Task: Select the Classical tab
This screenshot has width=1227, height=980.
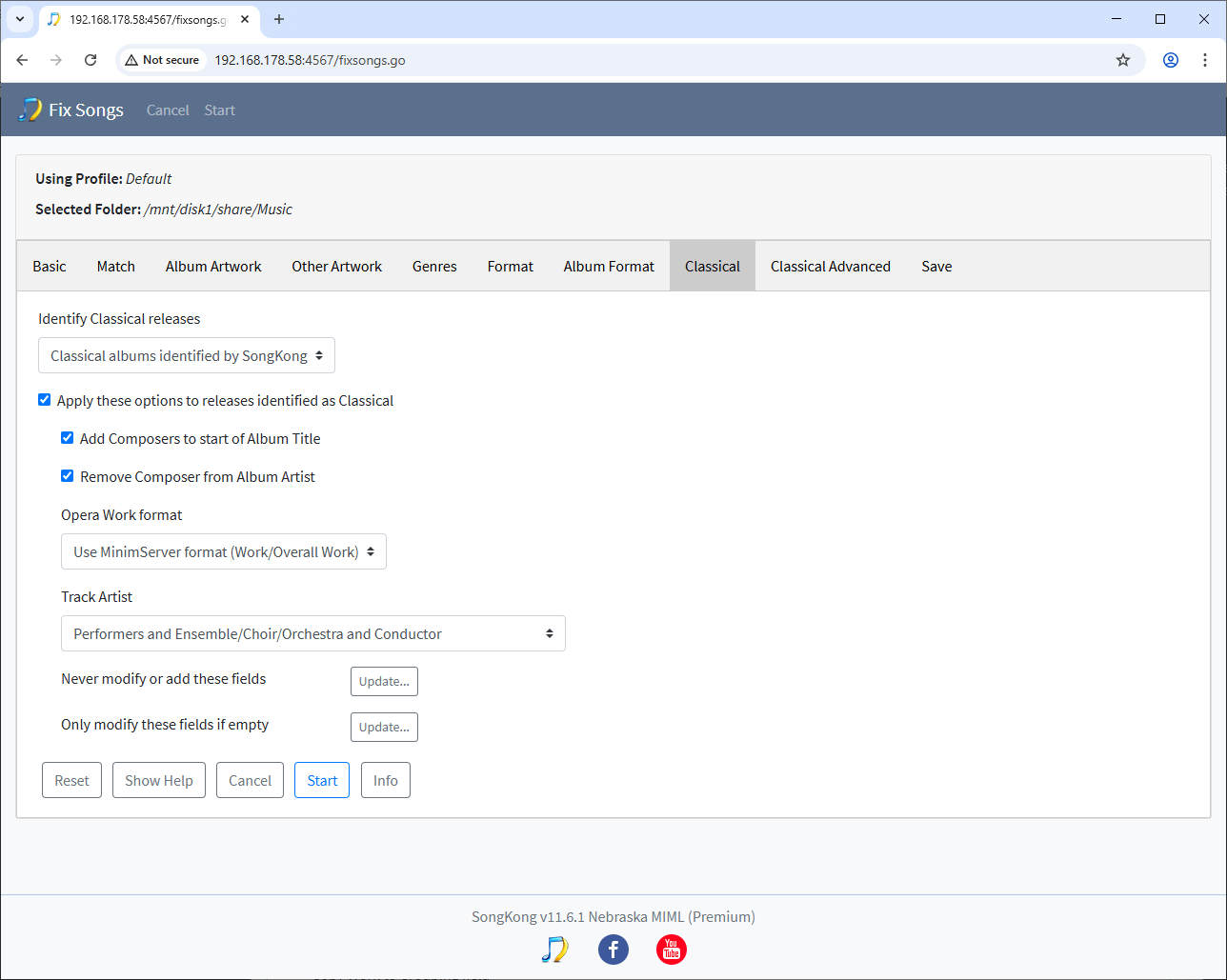Action: pyautogui.click(x=713, y=267)
